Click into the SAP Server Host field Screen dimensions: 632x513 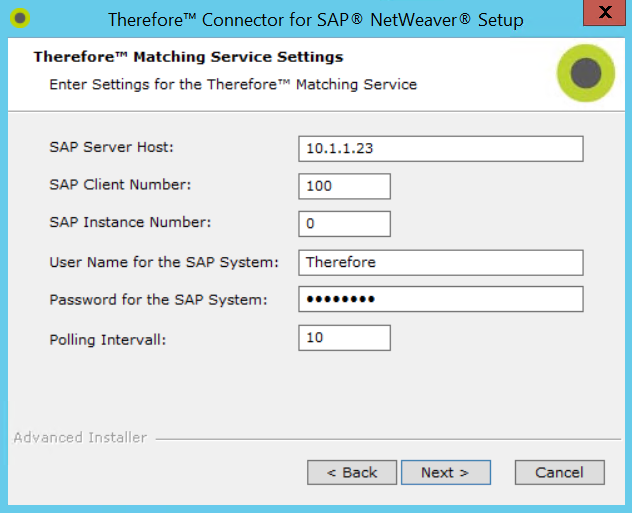[440, 148]
